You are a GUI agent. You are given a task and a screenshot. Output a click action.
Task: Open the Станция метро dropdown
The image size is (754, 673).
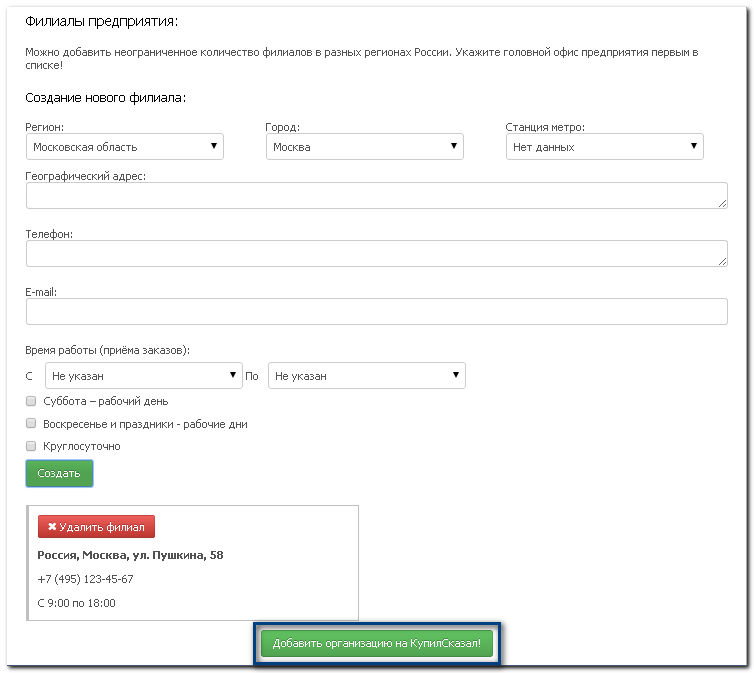pos(604,147)
